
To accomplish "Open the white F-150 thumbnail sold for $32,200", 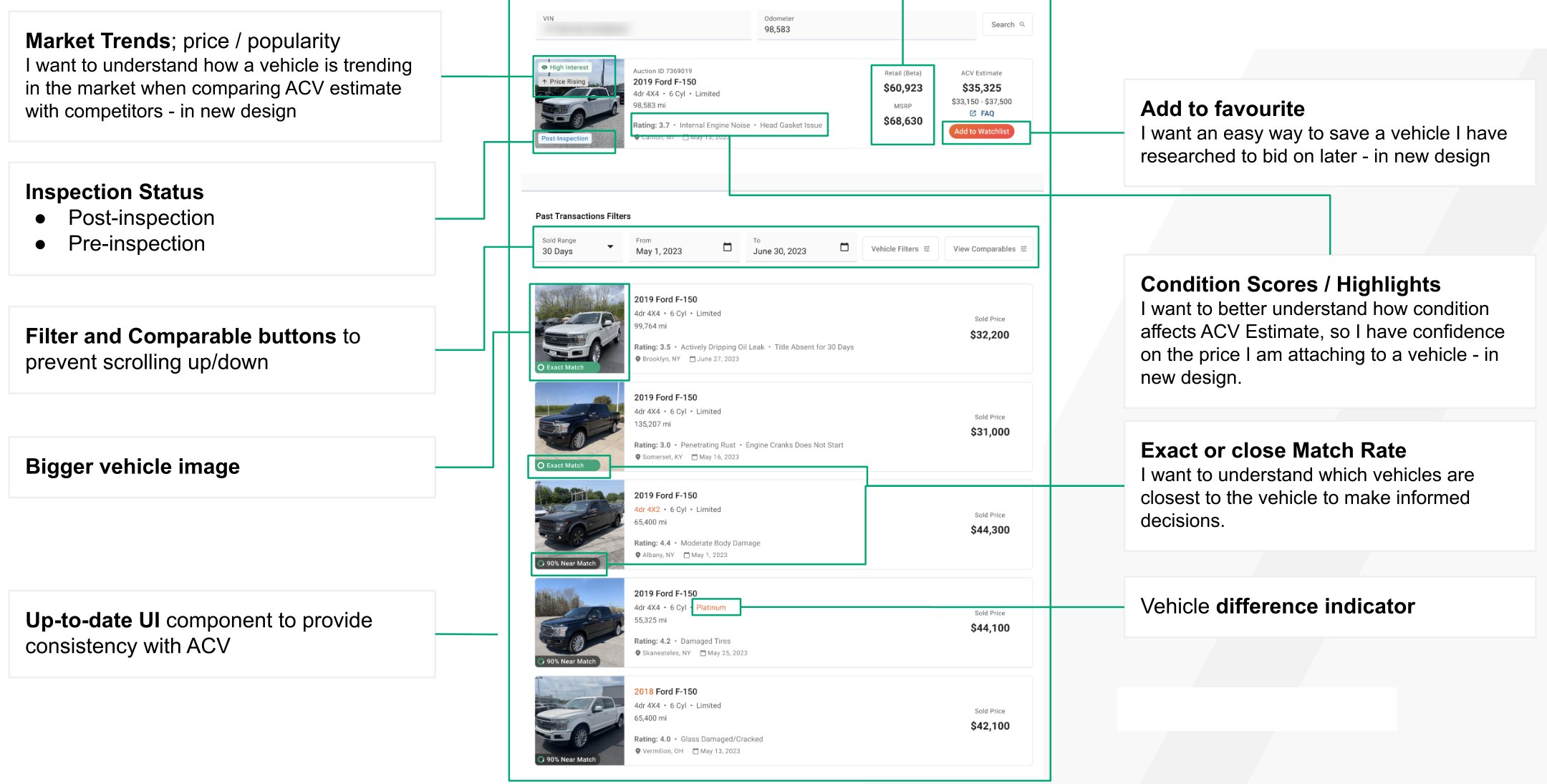I will (579, 329).
